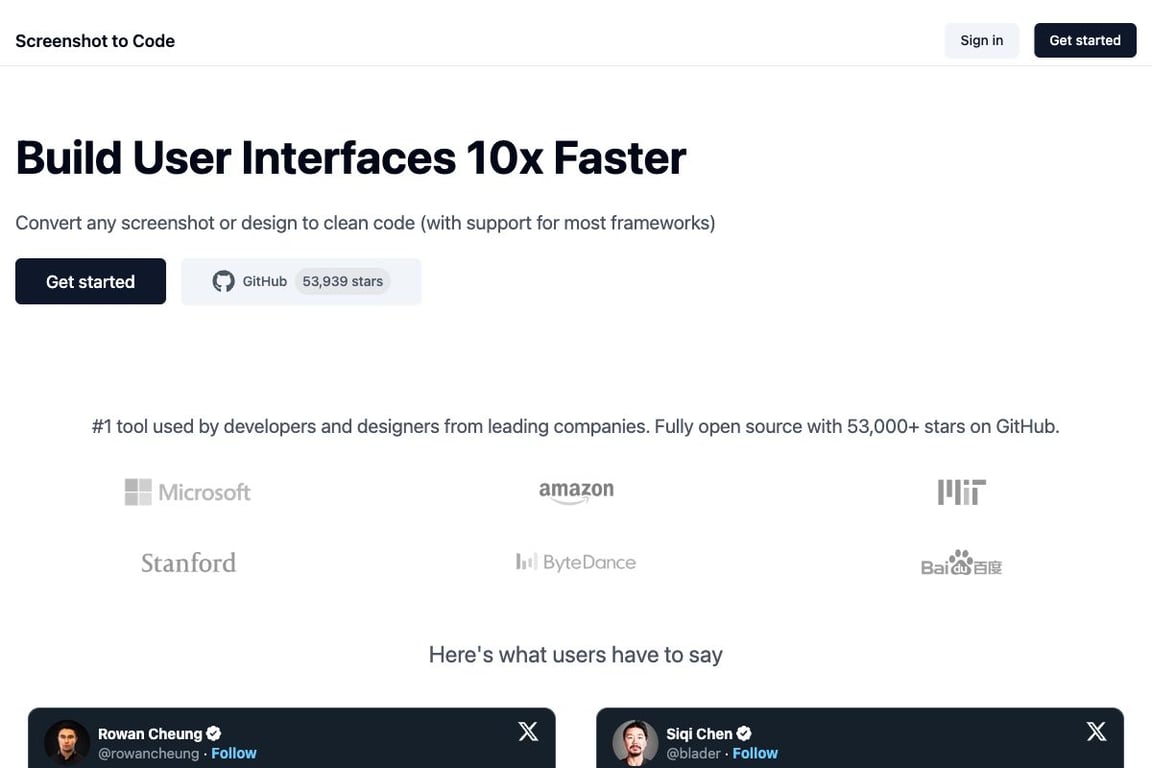Open the Siqi Chen name link
The image size is (1152, 768).
(699, 733)
